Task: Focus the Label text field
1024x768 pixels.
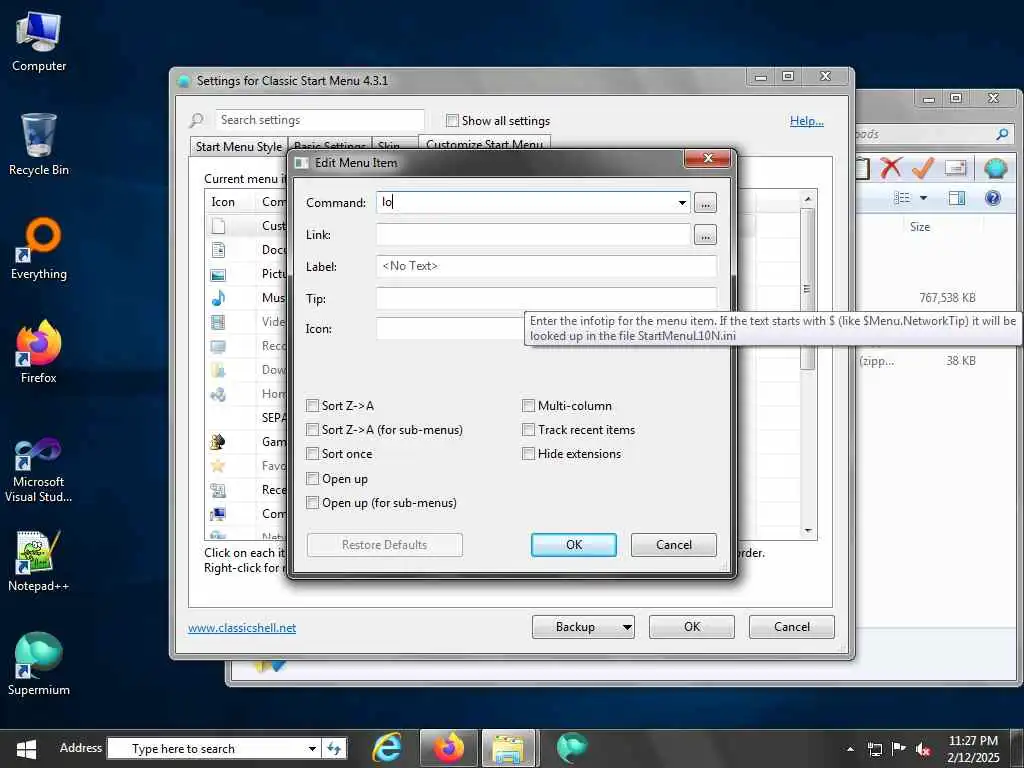Action: (x=546, y=266)
